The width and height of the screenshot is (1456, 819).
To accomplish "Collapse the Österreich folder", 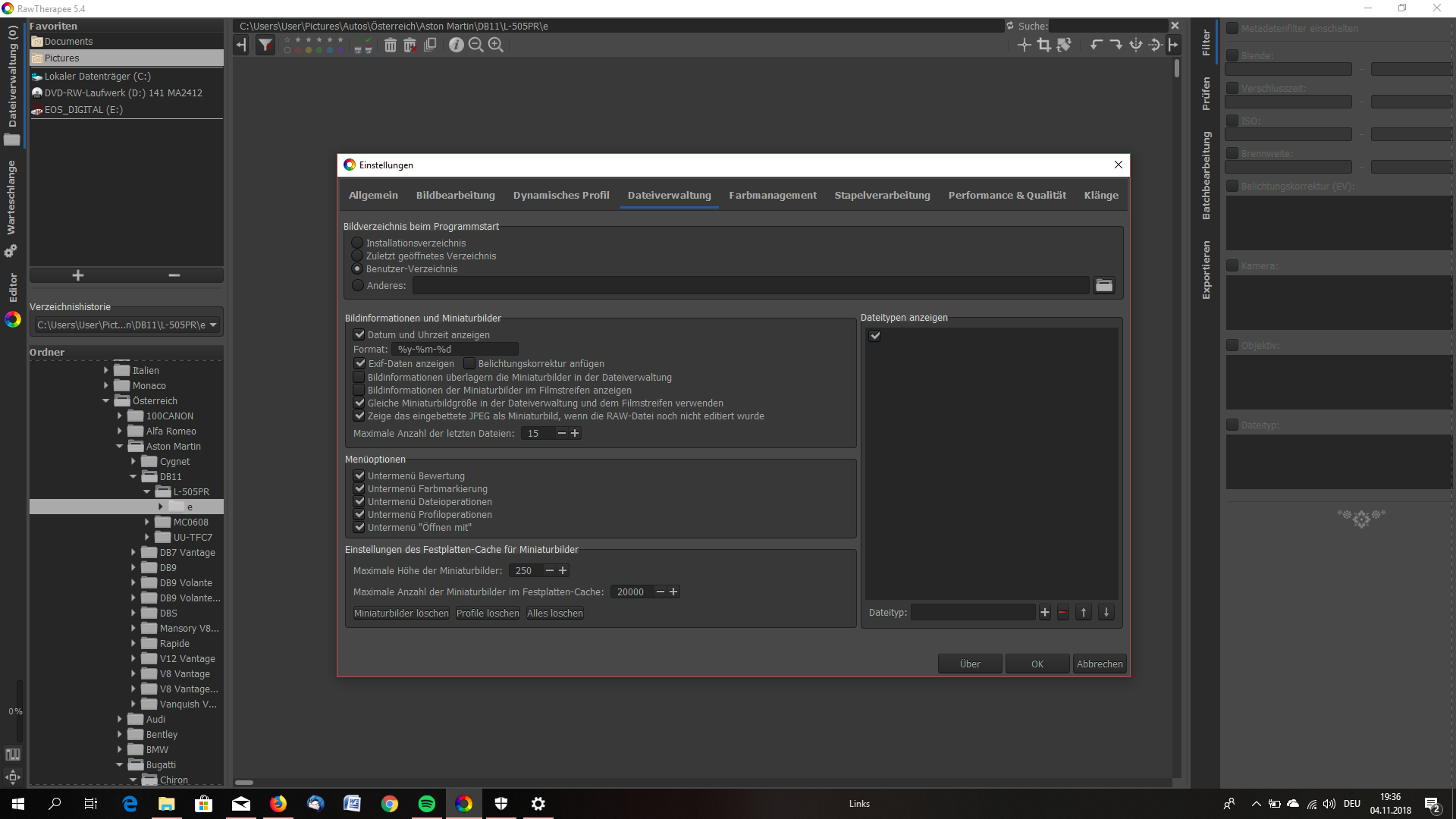I will click(x=106, y=400).
